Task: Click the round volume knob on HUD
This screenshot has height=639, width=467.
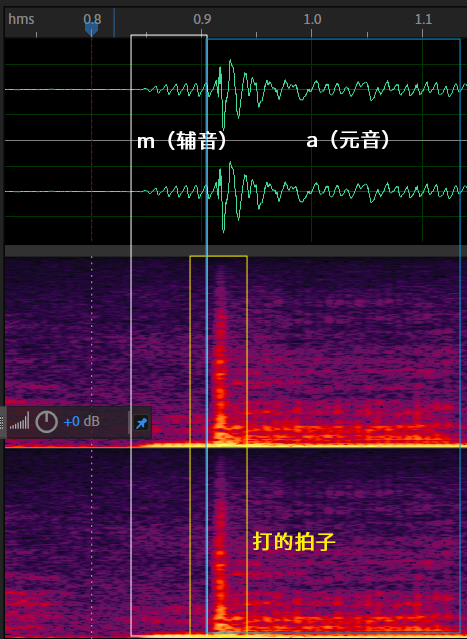Action: [46, 421]
